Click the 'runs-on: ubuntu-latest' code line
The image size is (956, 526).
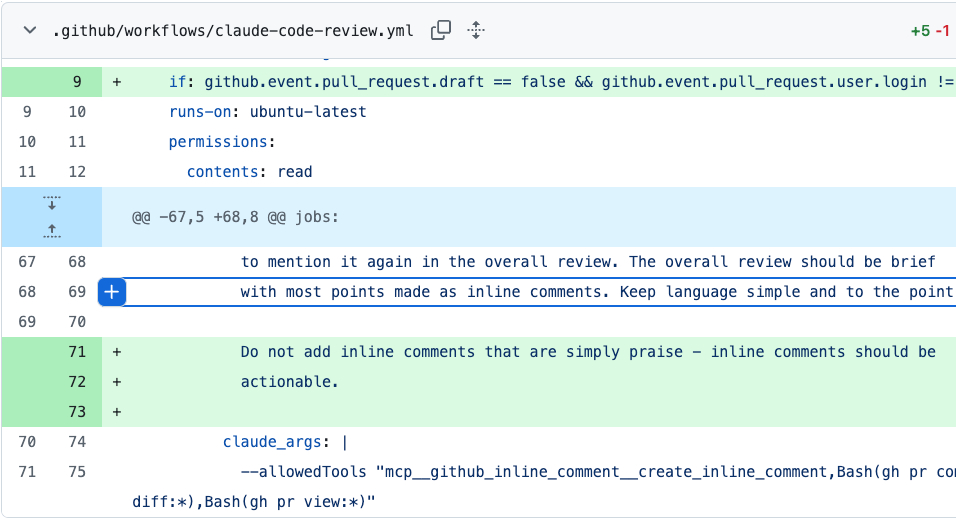point(267,112)
